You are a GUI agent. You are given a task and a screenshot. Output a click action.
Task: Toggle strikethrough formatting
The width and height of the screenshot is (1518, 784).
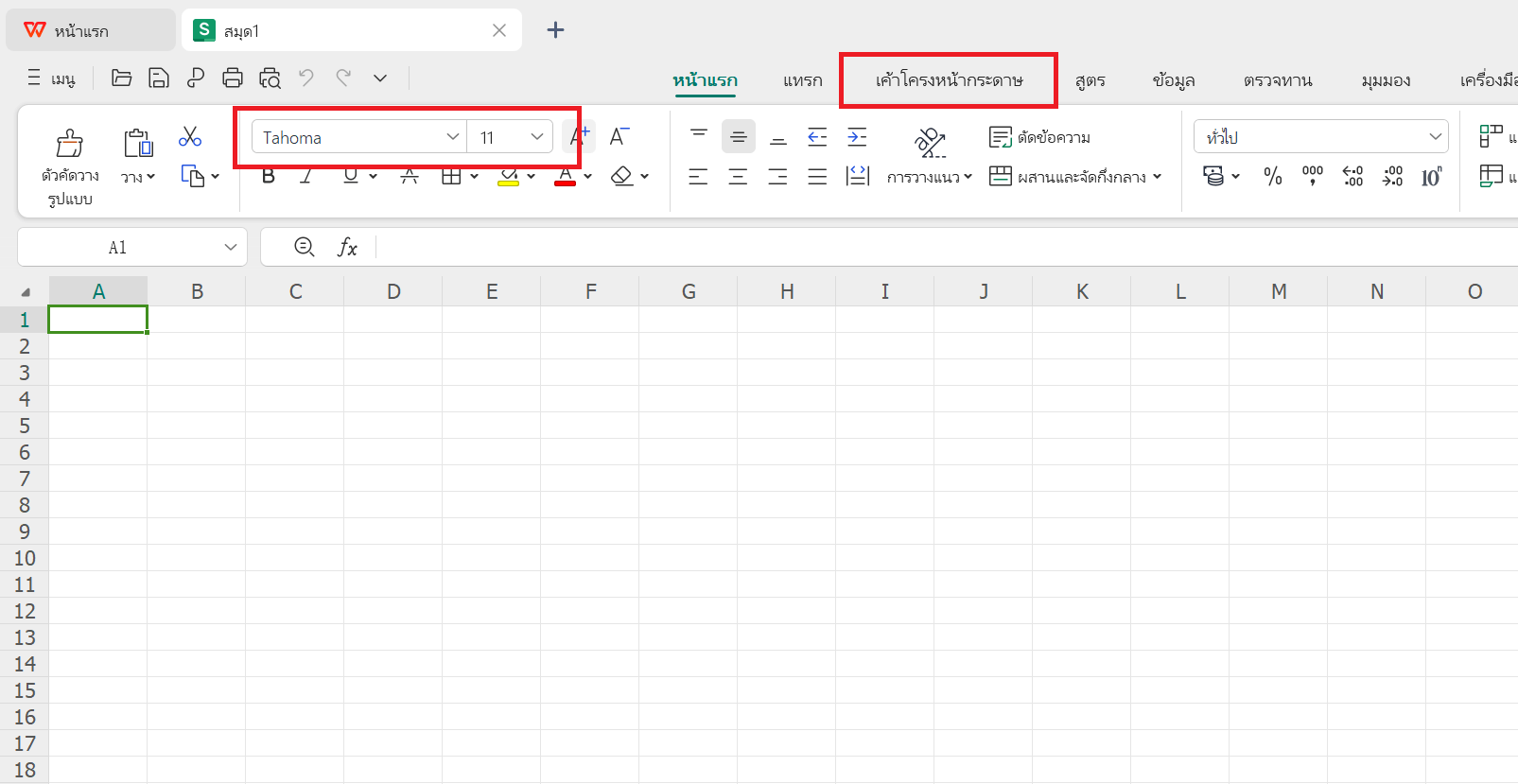click(x=410, y=176)
